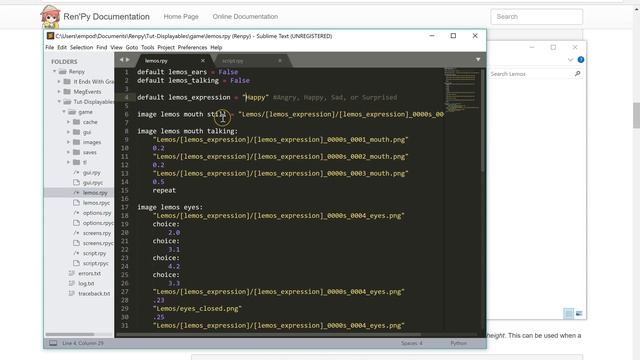Collapse the Renpy folder tree arrow
The height and width of the screenshot is (360, 640).
pyautogui.click(x=54, y=71)
